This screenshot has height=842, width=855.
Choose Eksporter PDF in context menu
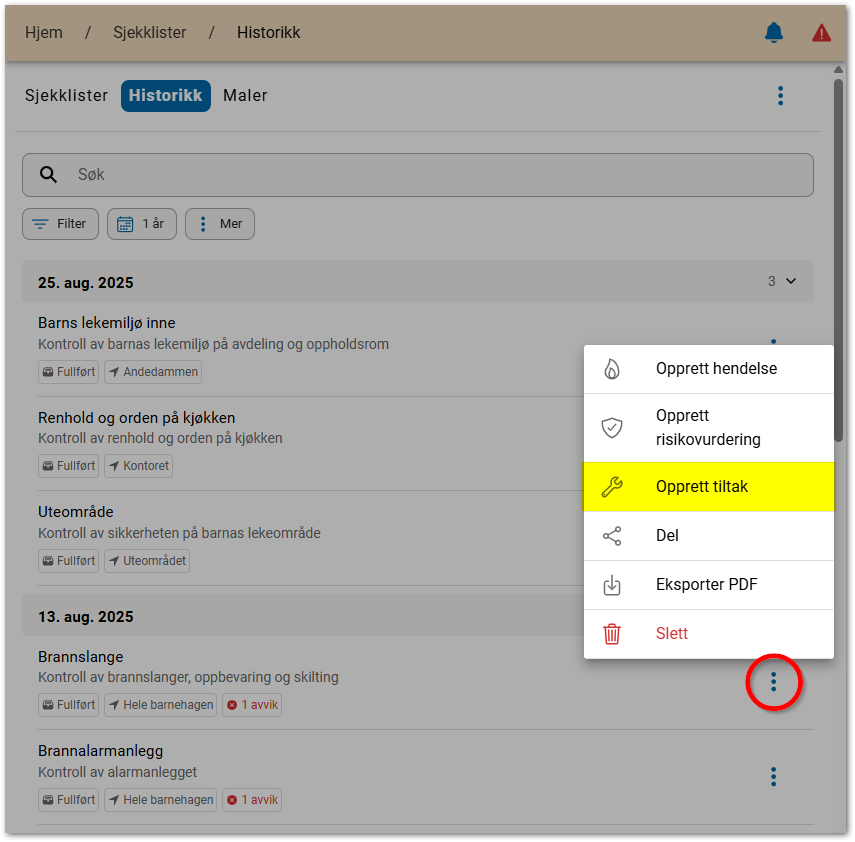point(708,585)
